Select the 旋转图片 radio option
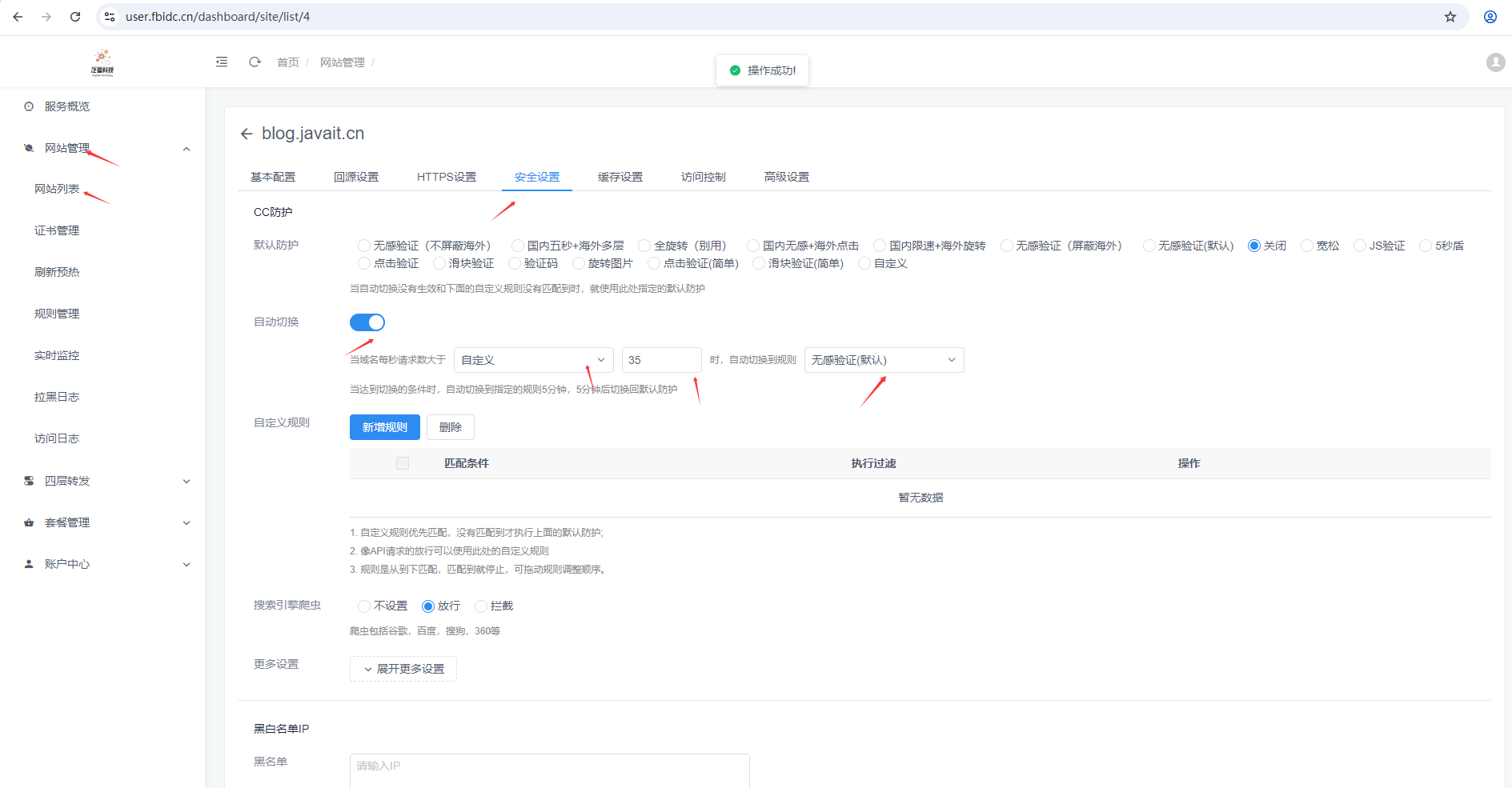Viewport: 1512px width, 788px height. pos(579,263)
